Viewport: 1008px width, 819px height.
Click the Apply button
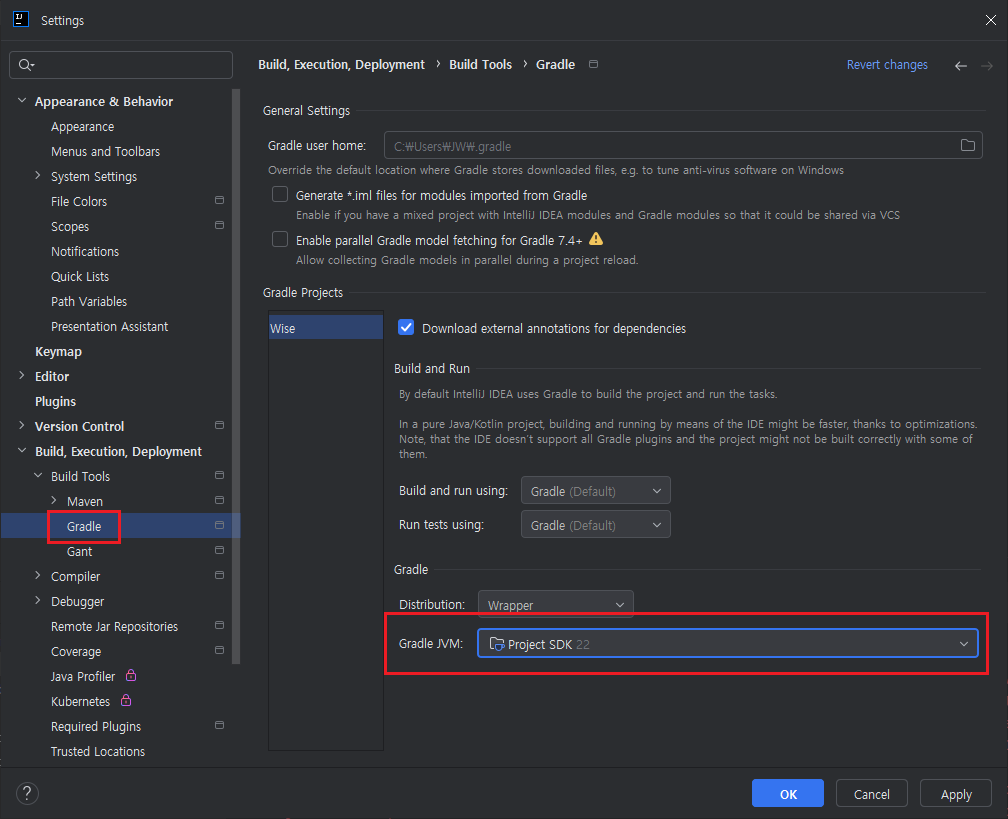click(x=955, y=794)
